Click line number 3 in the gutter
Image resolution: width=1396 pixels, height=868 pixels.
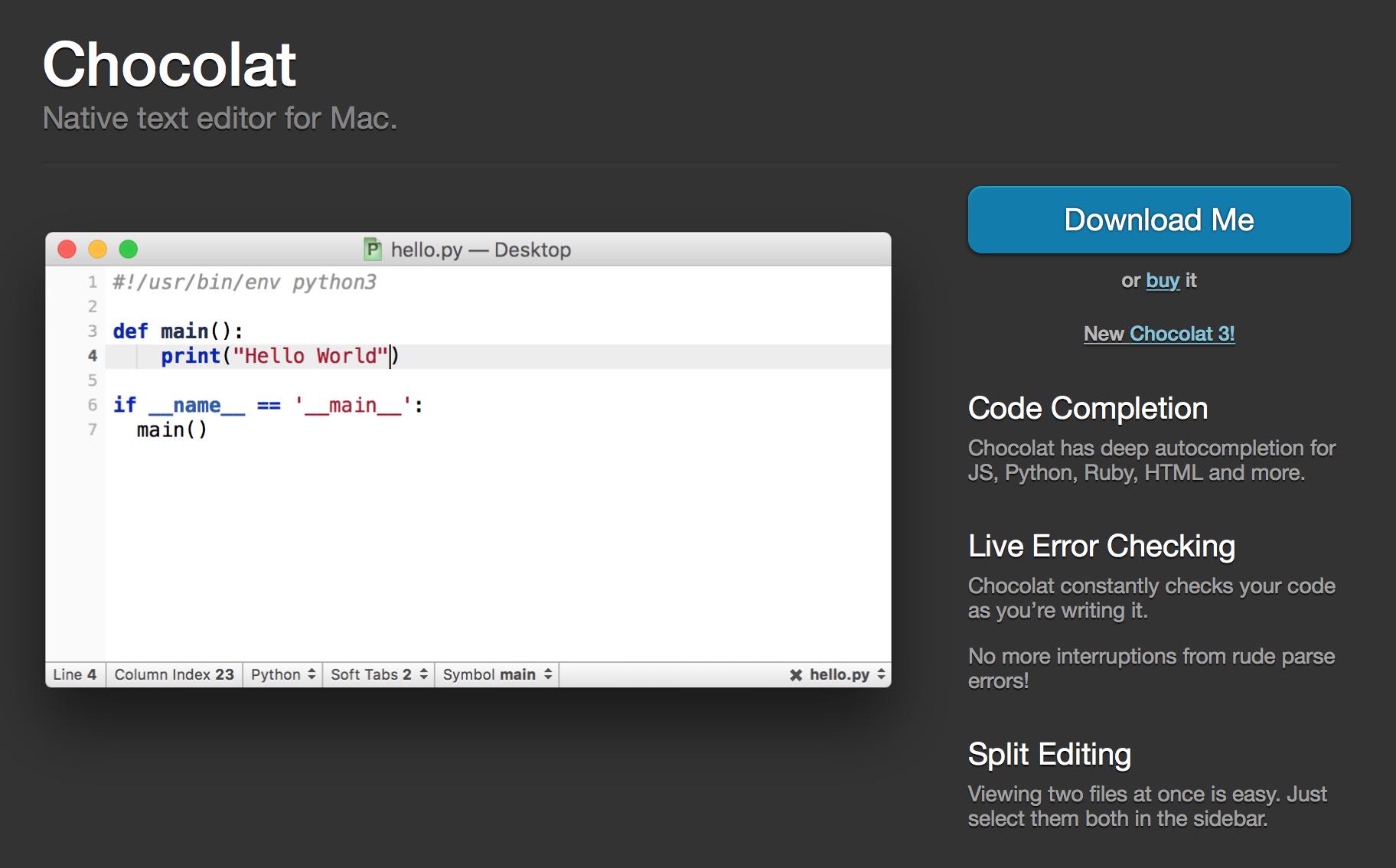(93, 331)
